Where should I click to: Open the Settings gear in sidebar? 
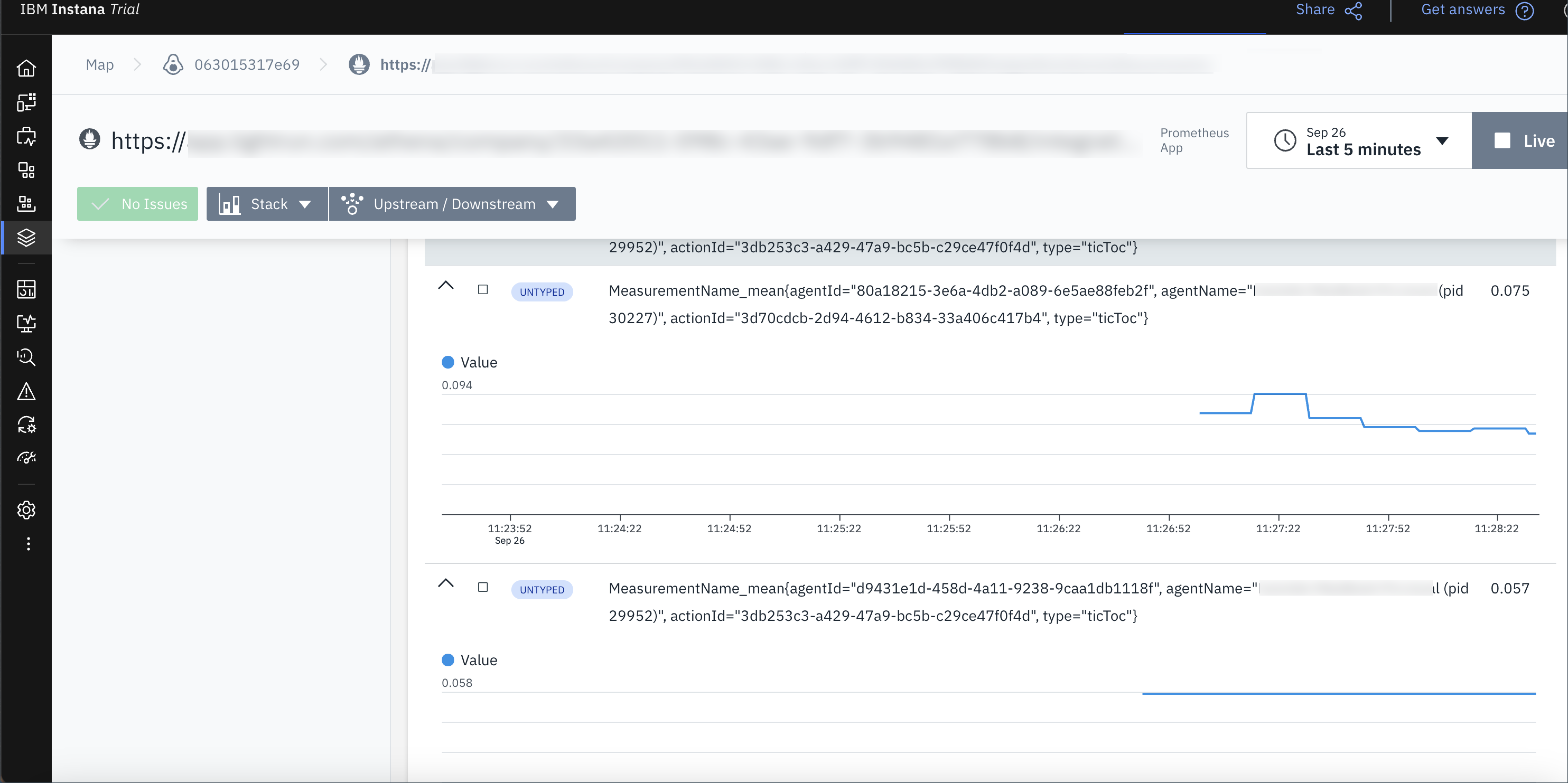[26, 510]
